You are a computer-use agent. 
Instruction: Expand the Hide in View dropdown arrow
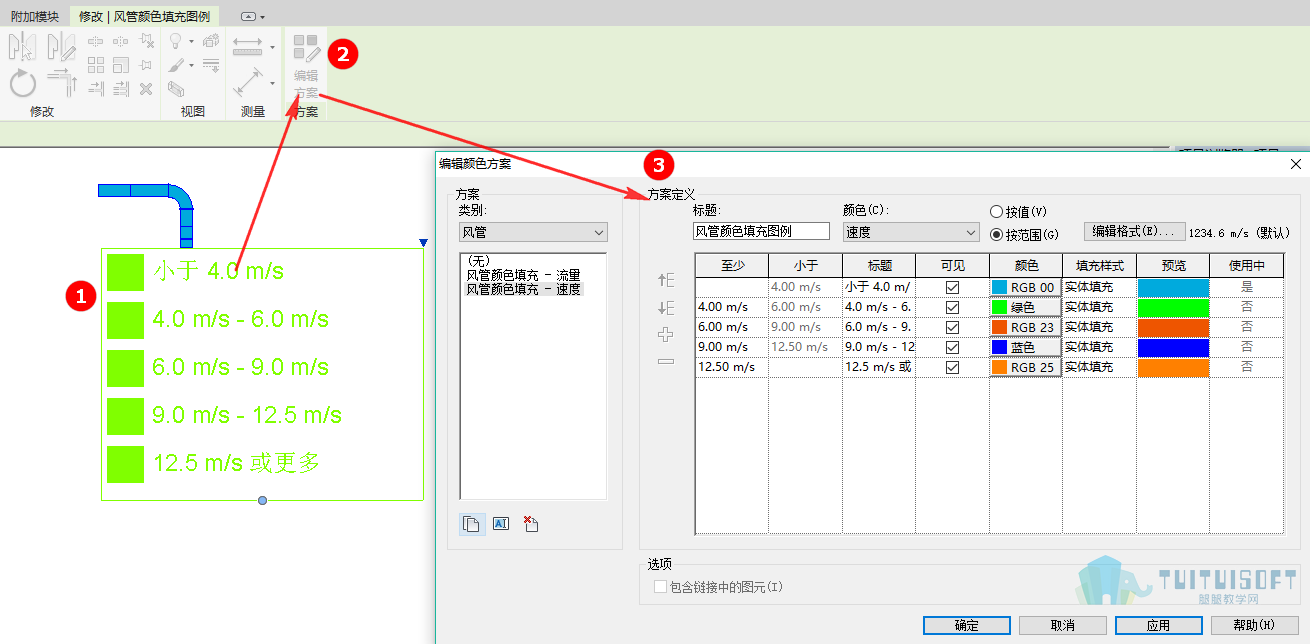click(190, 41)
